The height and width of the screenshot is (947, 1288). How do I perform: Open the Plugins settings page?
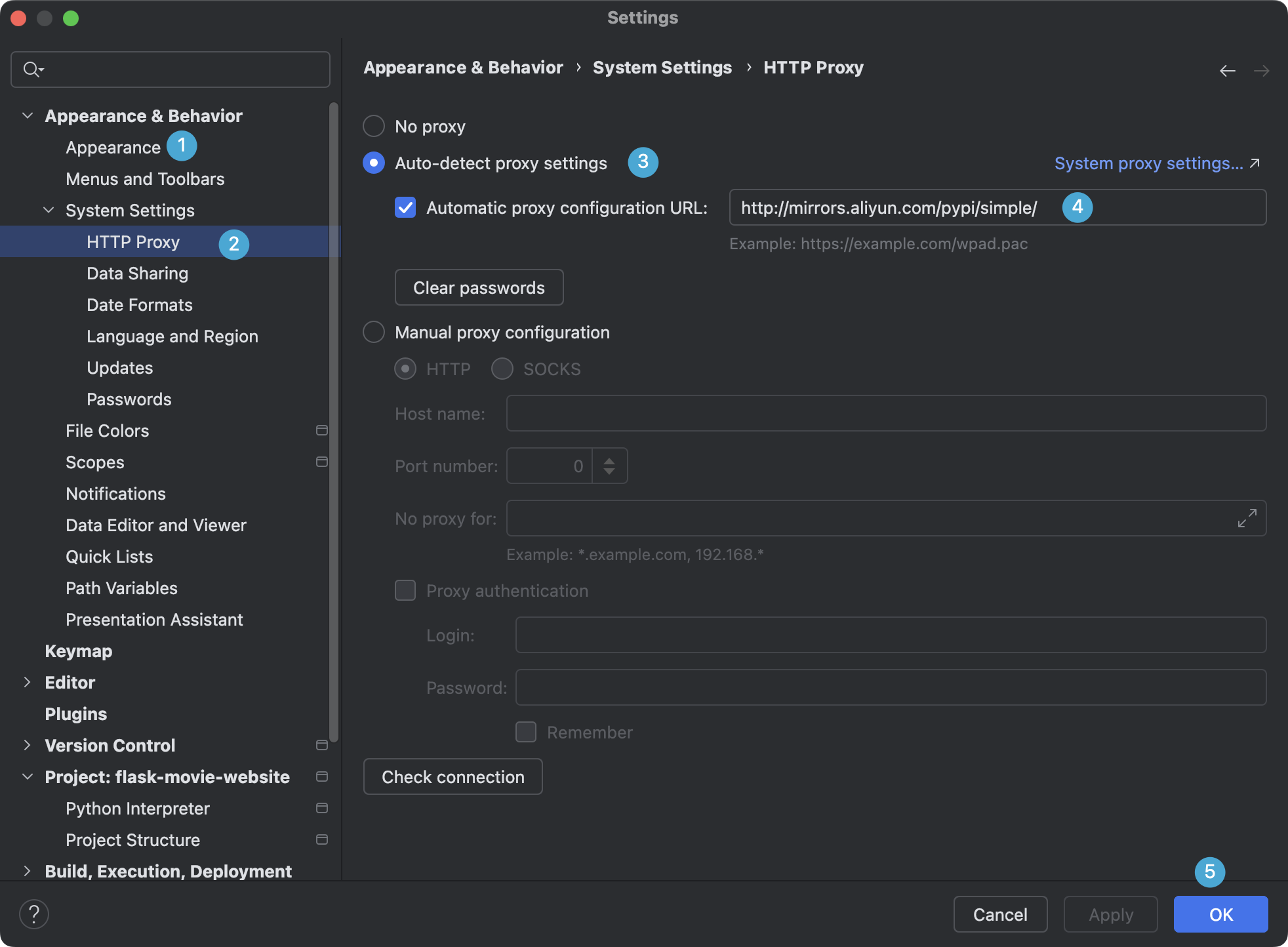coord(75,714)
